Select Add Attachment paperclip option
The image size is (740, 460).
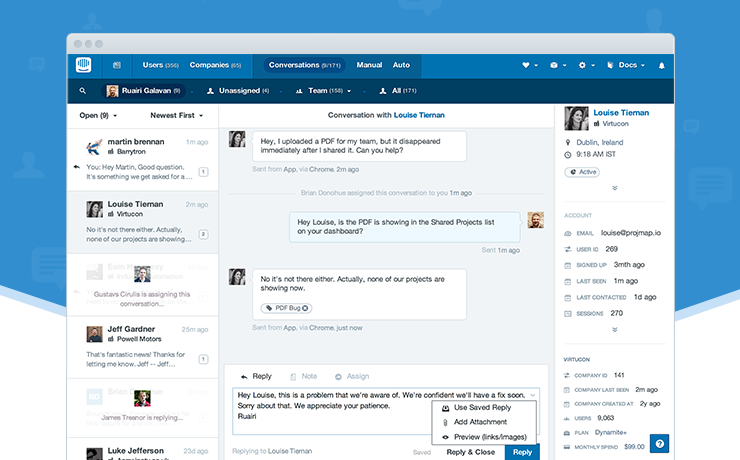click(x=481, y=423)
